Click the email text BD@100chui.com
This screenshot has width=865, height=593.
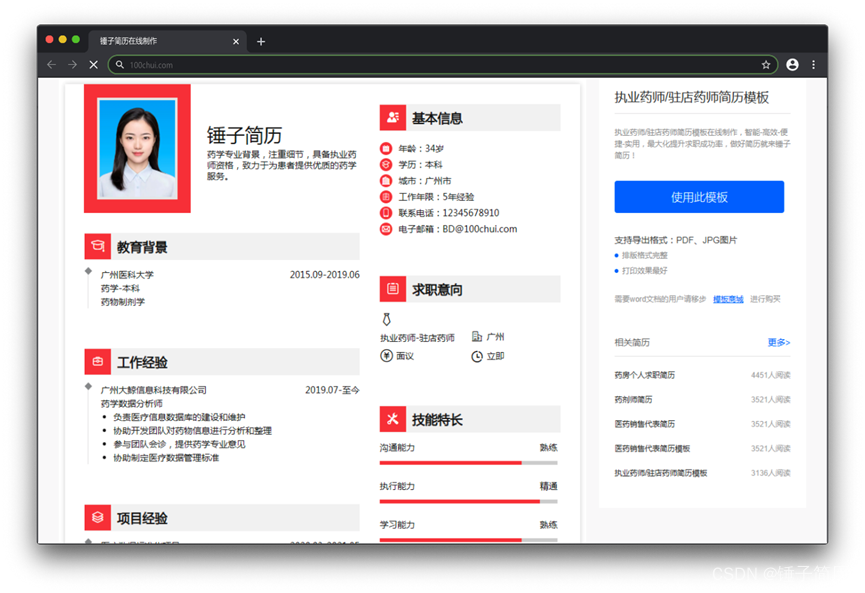coord(480,229)
